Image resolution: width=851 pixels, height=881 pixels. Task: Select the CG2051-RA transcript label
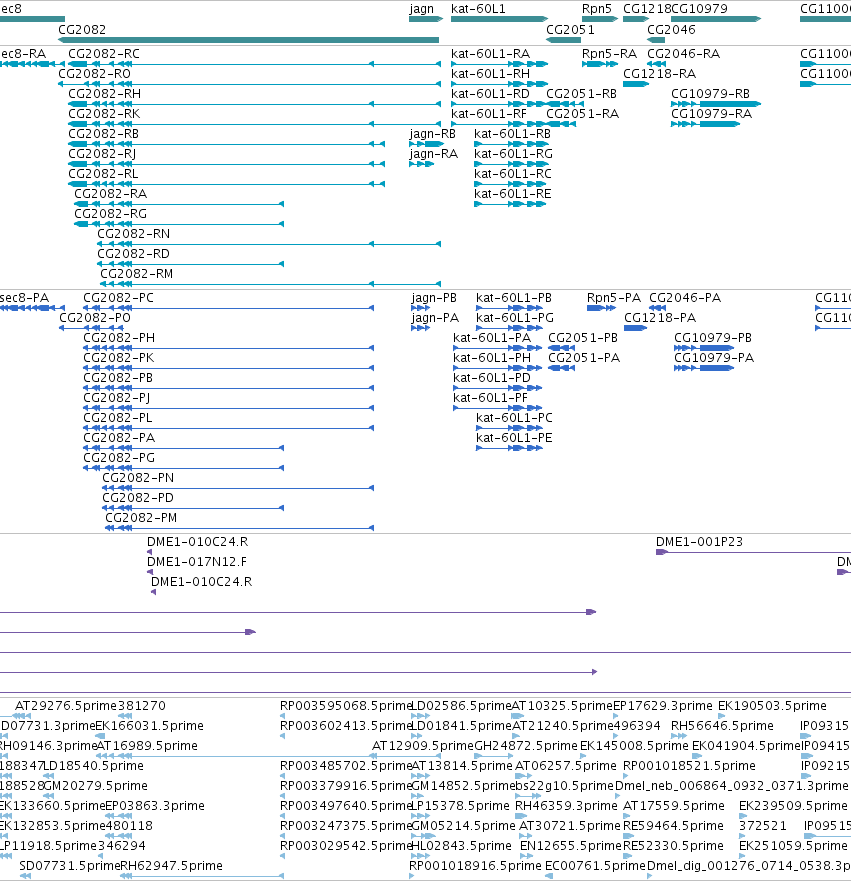[x=582, y=114]
